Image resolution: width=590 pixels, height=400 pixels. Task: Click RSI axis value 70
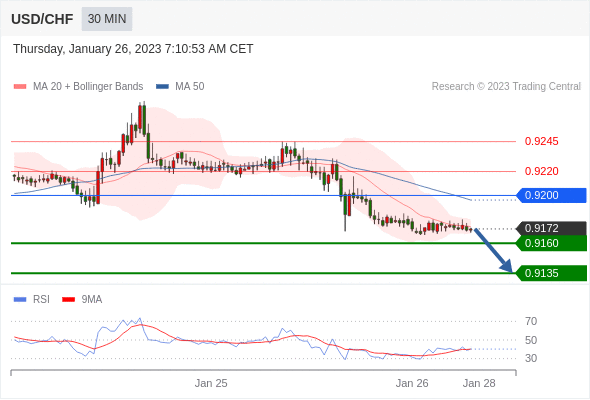click(531, 321)
